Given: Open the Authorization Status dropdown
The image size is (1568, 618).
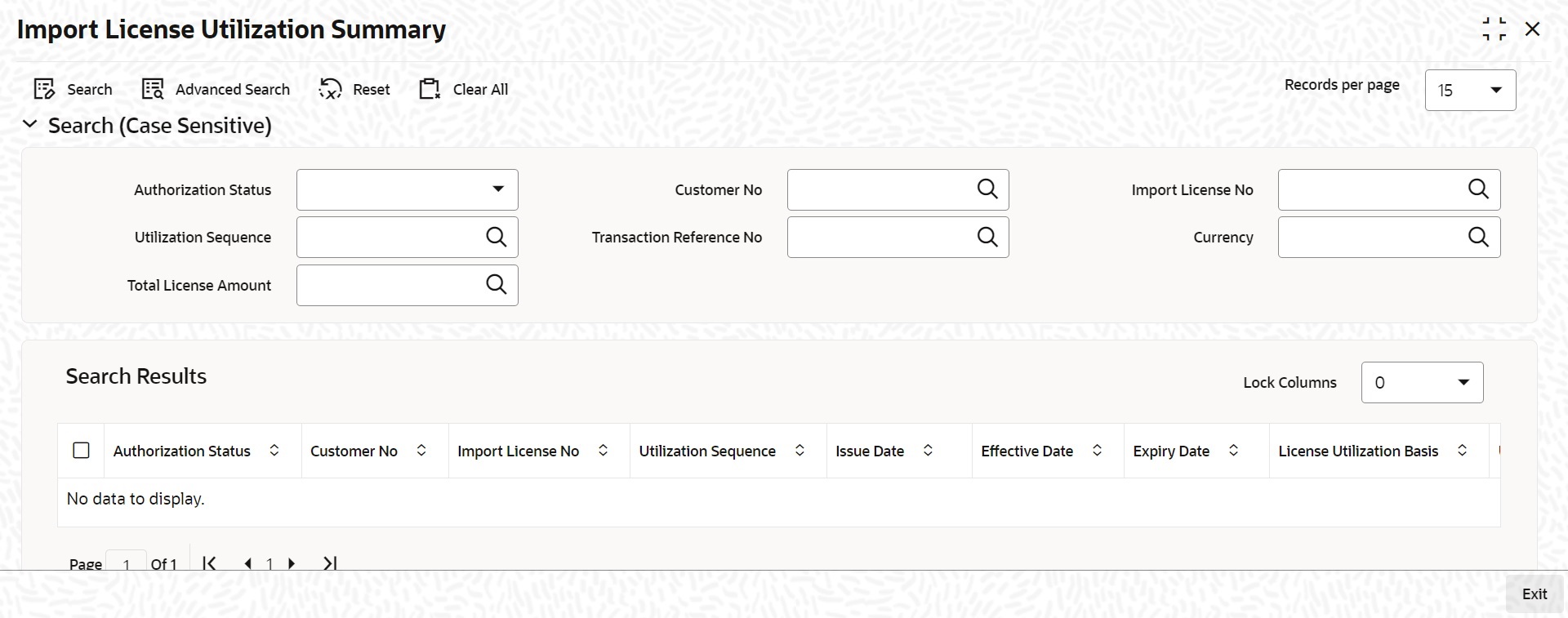Looking at the screenshot, I should pos(408,189).
